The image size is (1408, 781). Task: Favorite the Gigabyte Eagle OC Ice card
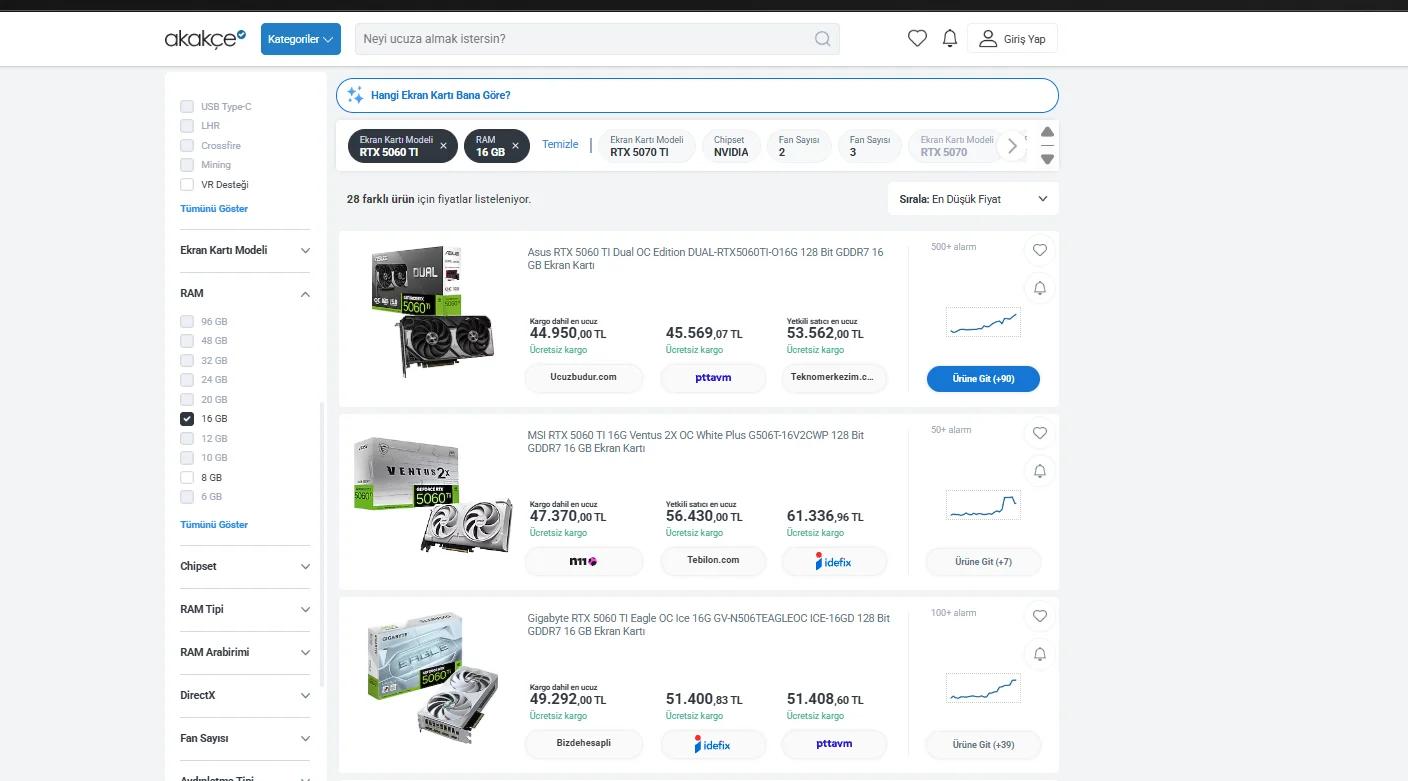click(1040, 616)
